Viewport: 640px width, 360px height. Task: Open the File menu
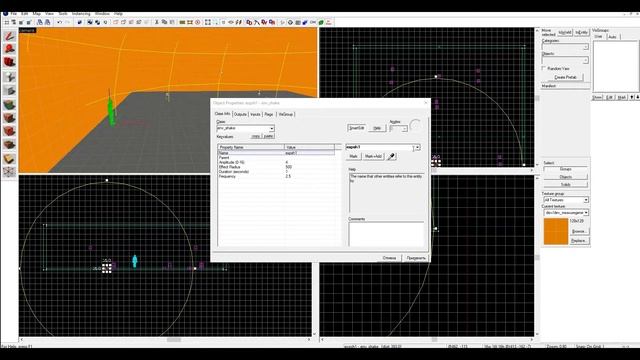coord(13,14)
